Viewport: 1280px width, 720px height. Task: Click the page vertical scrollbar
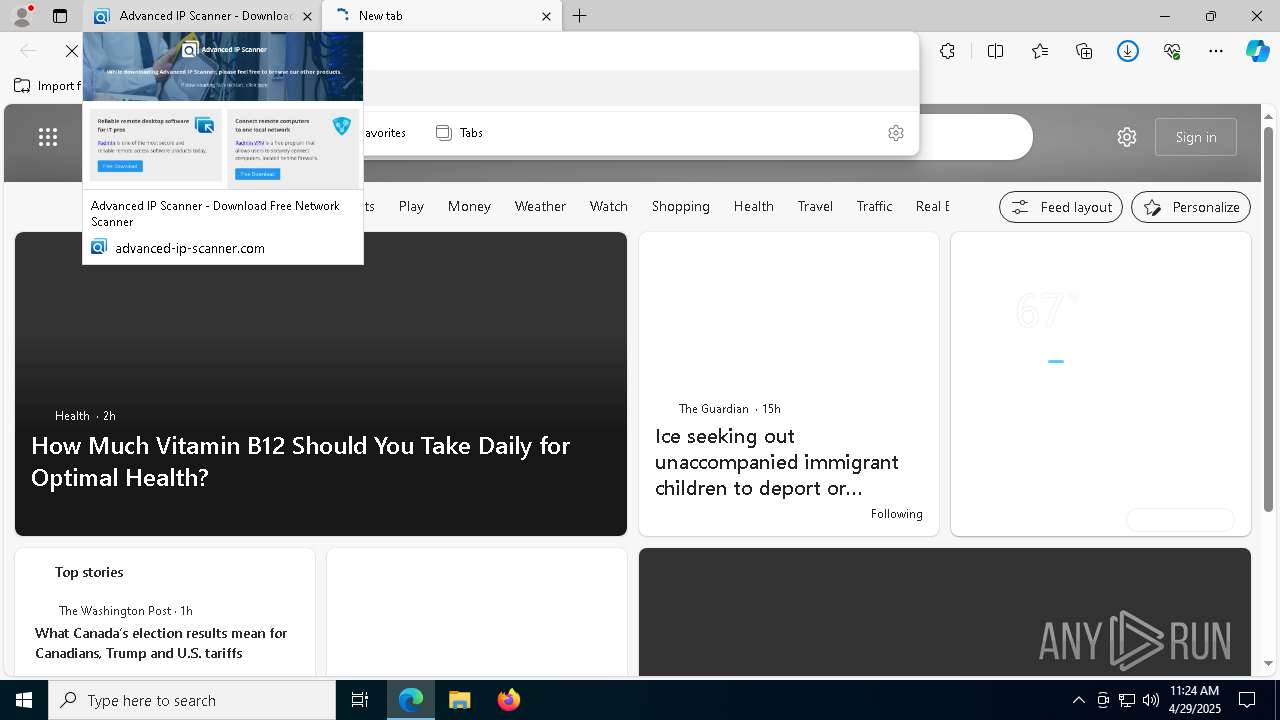click(1269, 320)
